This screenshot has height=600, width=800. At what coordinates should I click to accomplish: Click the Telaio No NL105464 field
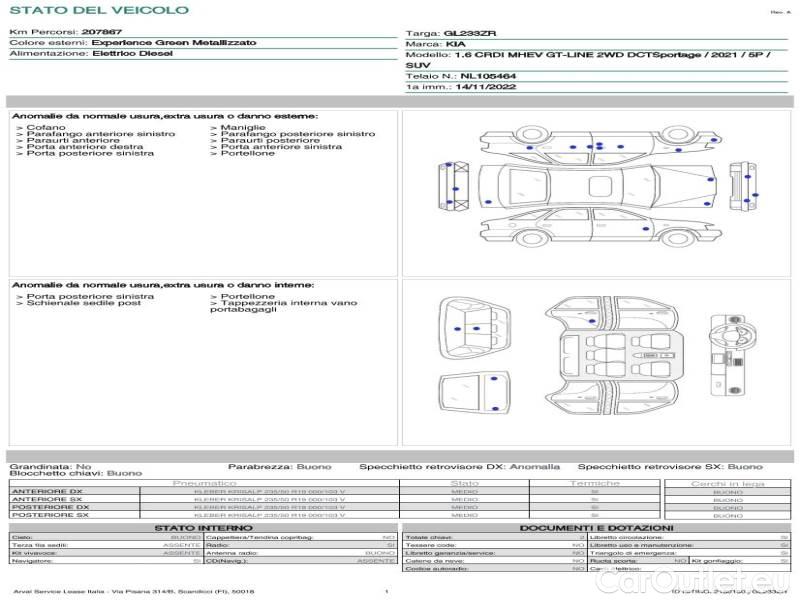pos(461,75)
